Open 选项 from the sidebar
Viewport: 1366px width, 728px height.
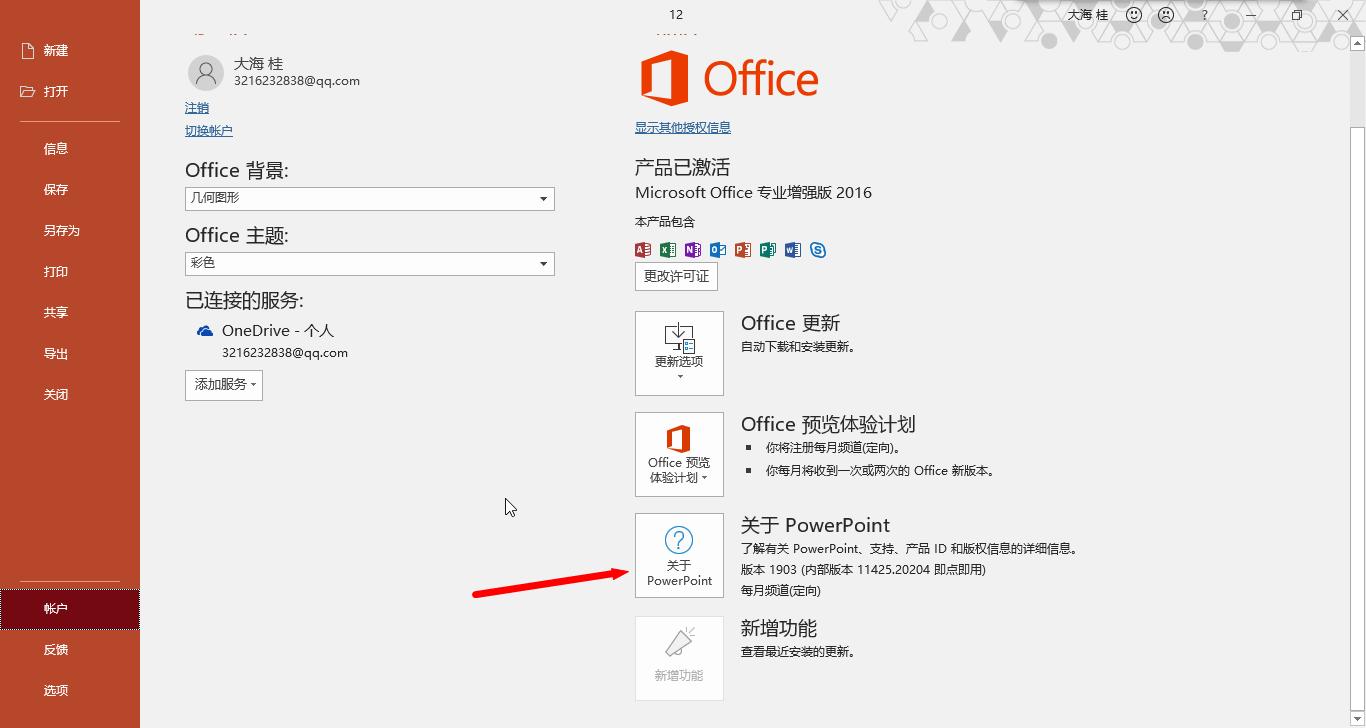[56, 691]
